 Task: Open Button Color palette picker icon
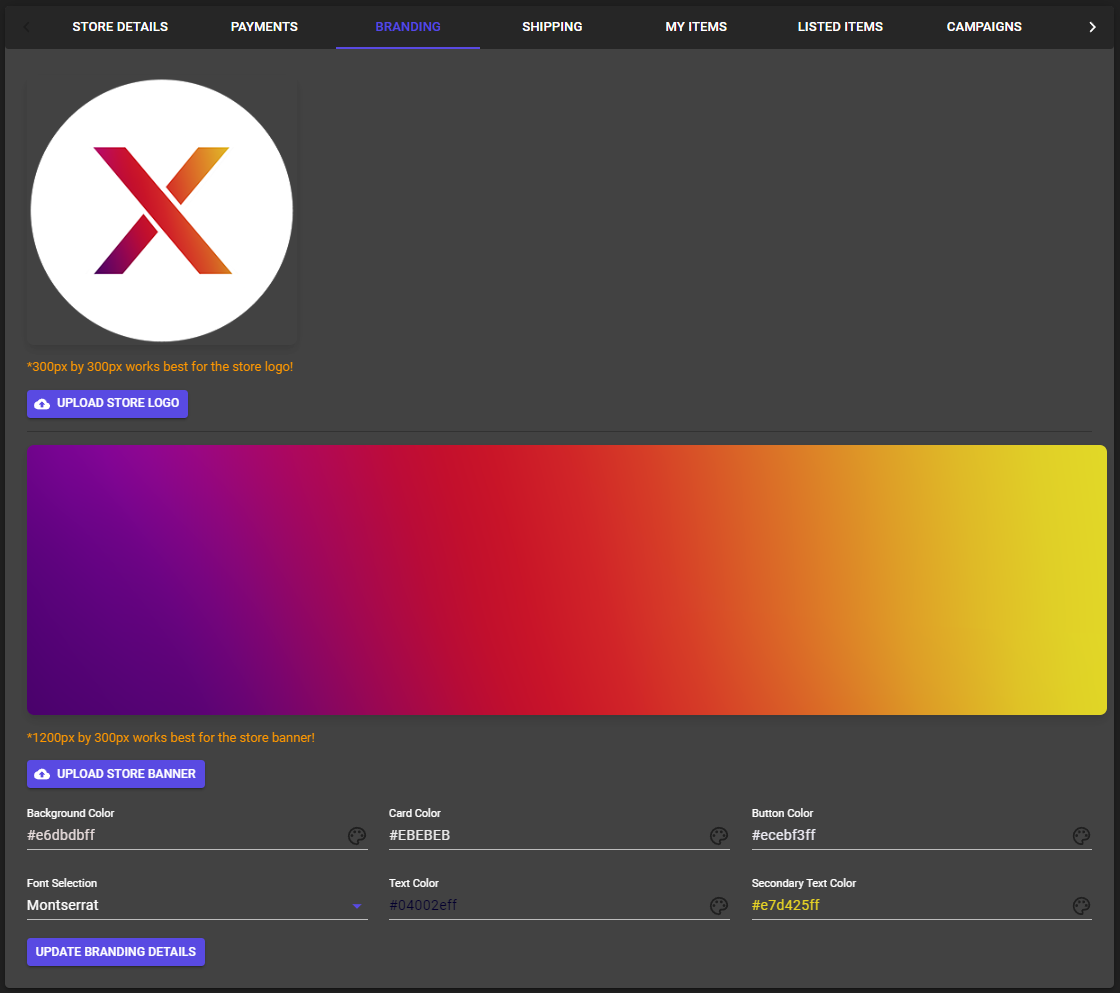(1081, 836)
